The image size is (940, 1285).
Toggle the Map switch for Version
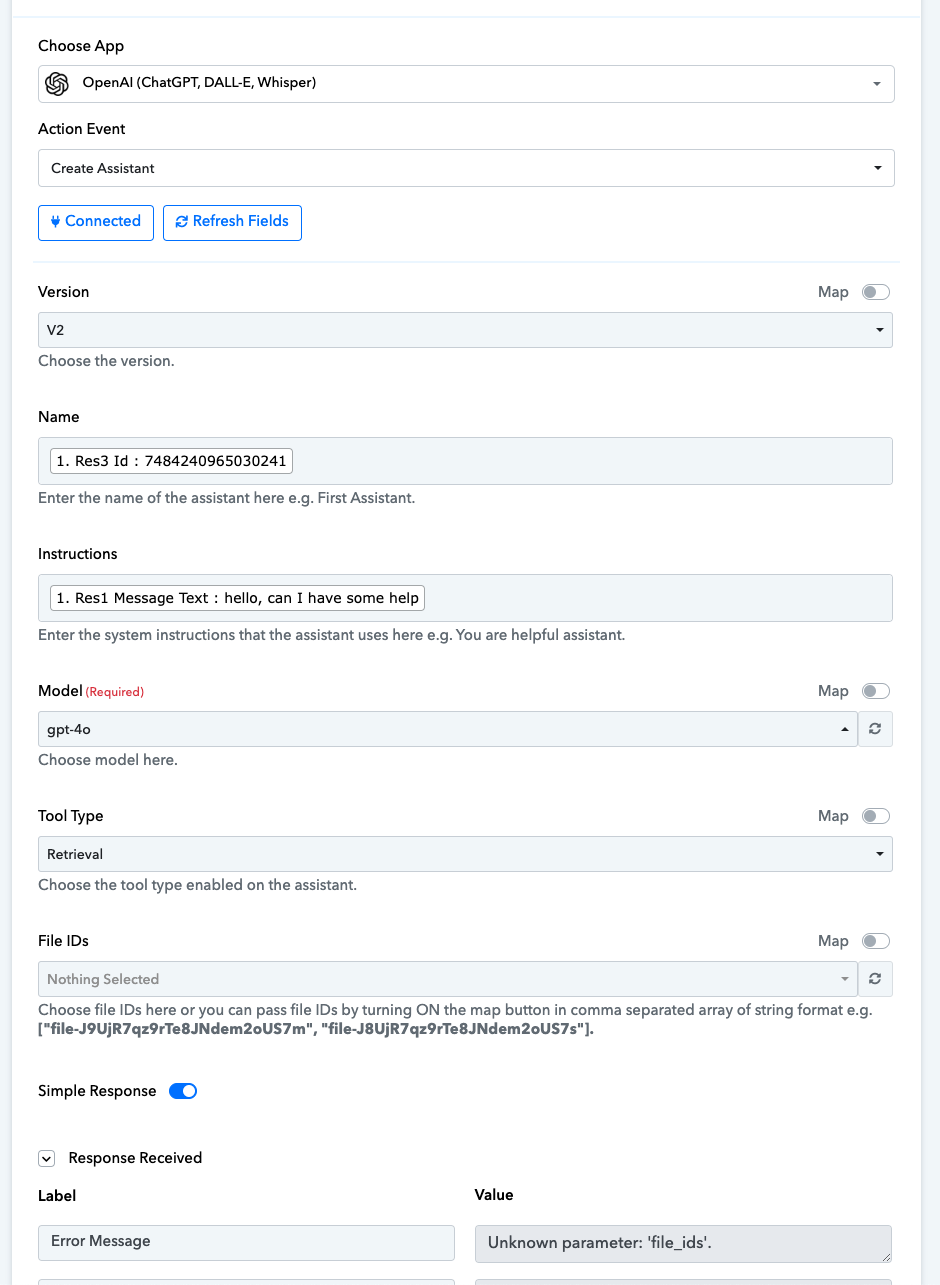tap(876, 292)
